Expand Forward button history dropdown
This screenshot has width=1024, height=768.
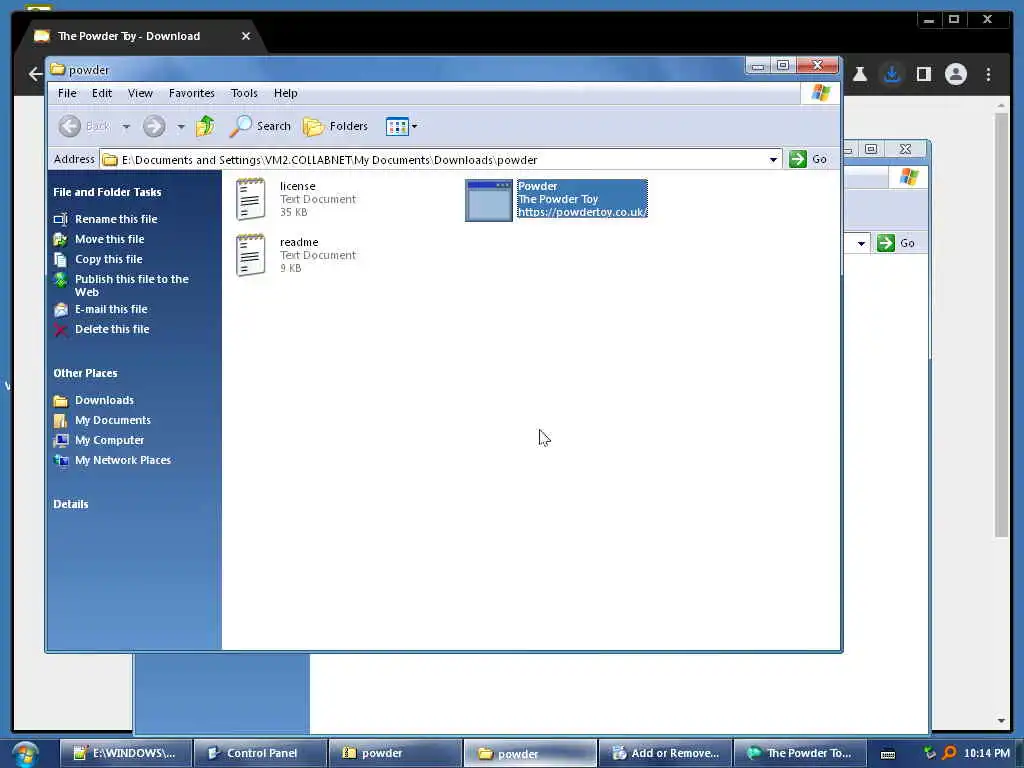[181, 126]
